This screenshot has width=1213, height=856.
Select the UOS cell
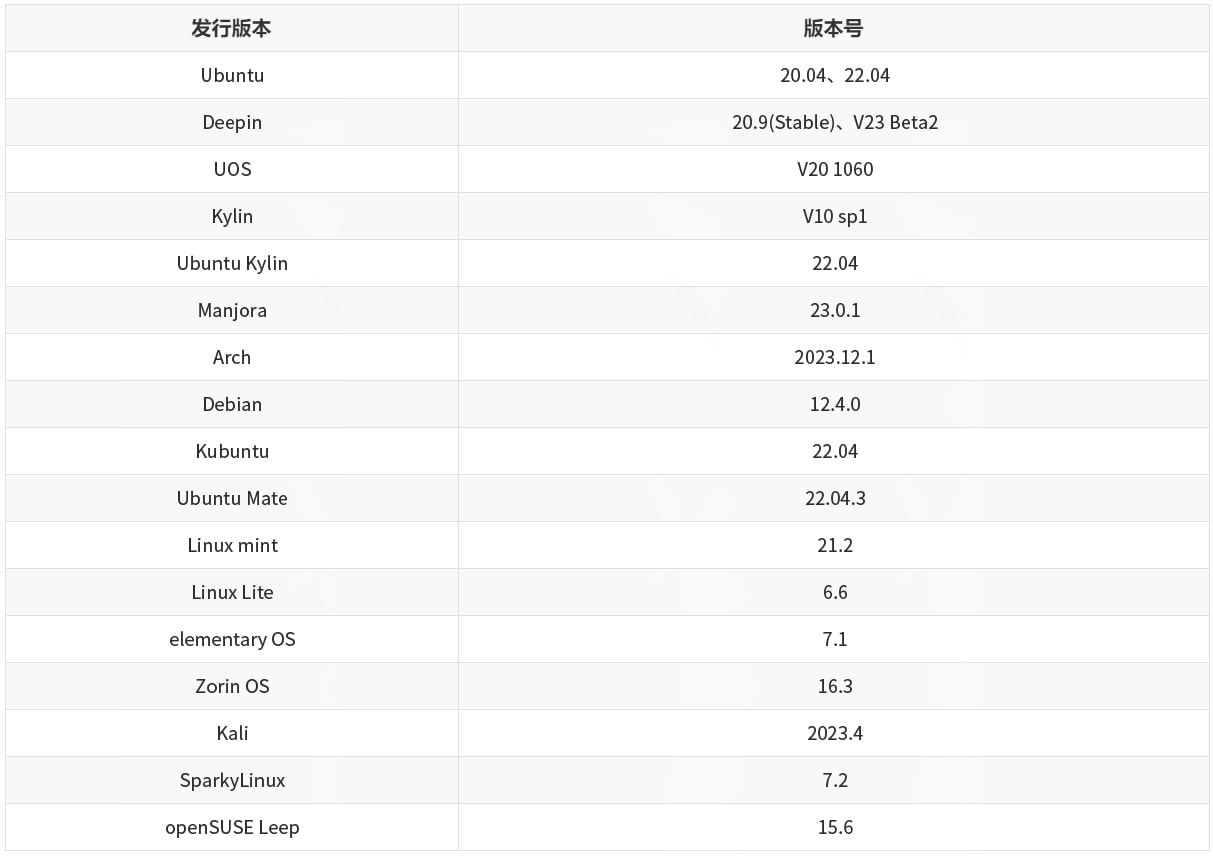[x=232, y=169]
